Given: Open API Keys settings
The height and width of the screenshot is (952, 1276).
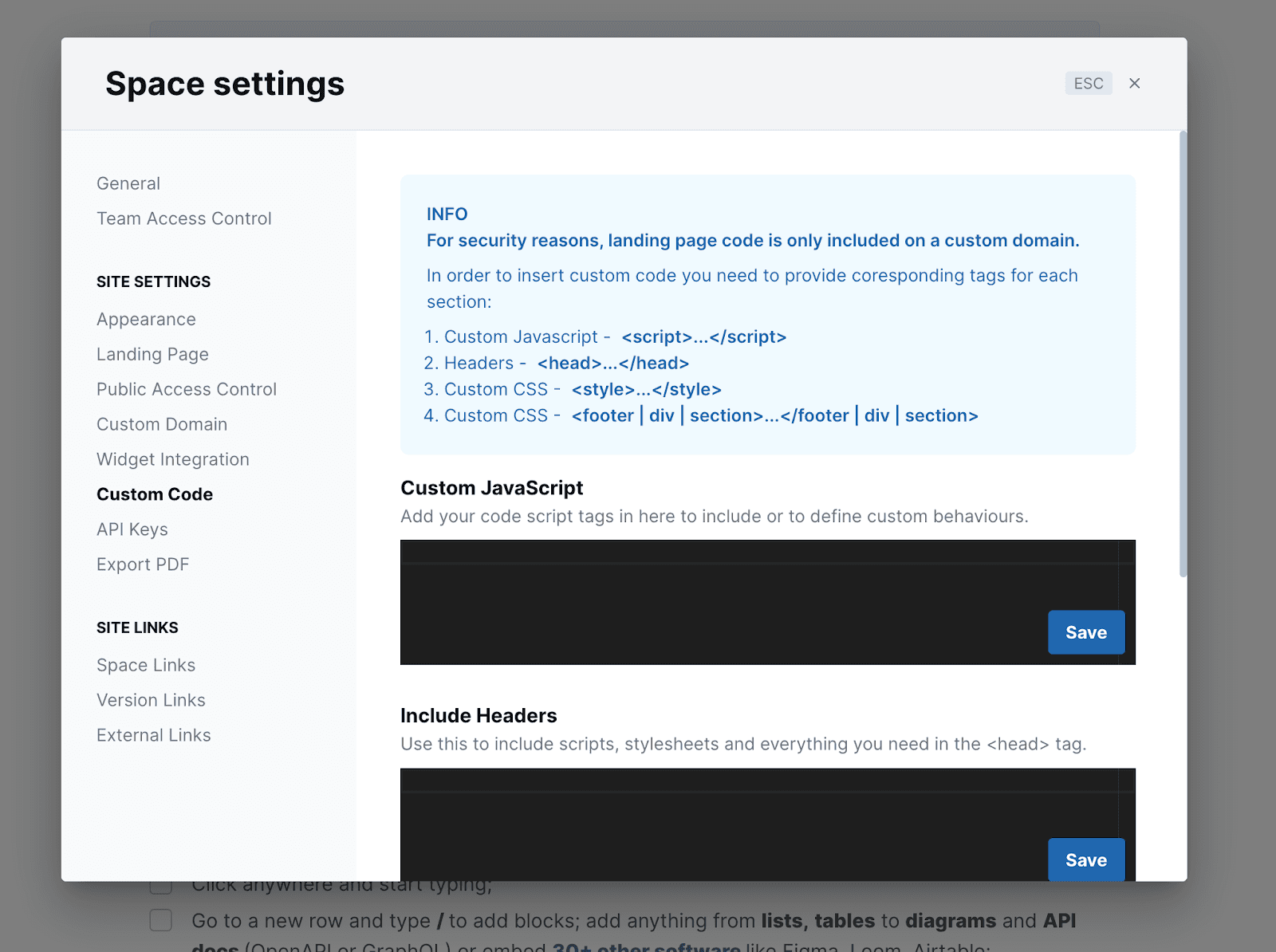Looking at the screenshot, I should pyautogui.click(x=132, y=529).
